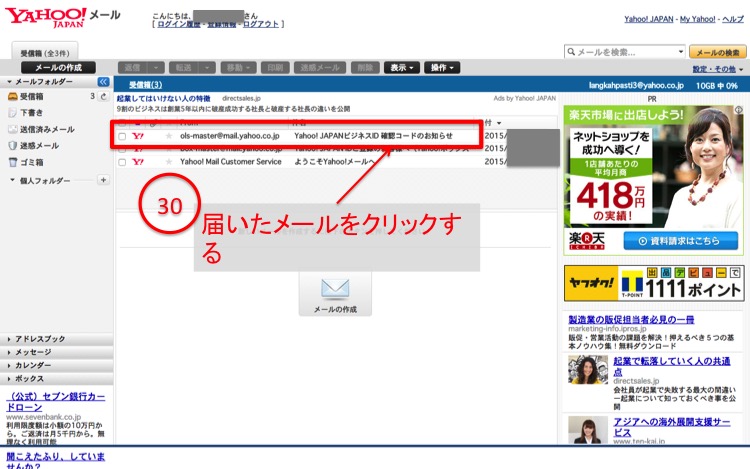Open the 送信済みメール sent folder
The image size is (750, 469).
pyautogui.click(x=47, y=130)
